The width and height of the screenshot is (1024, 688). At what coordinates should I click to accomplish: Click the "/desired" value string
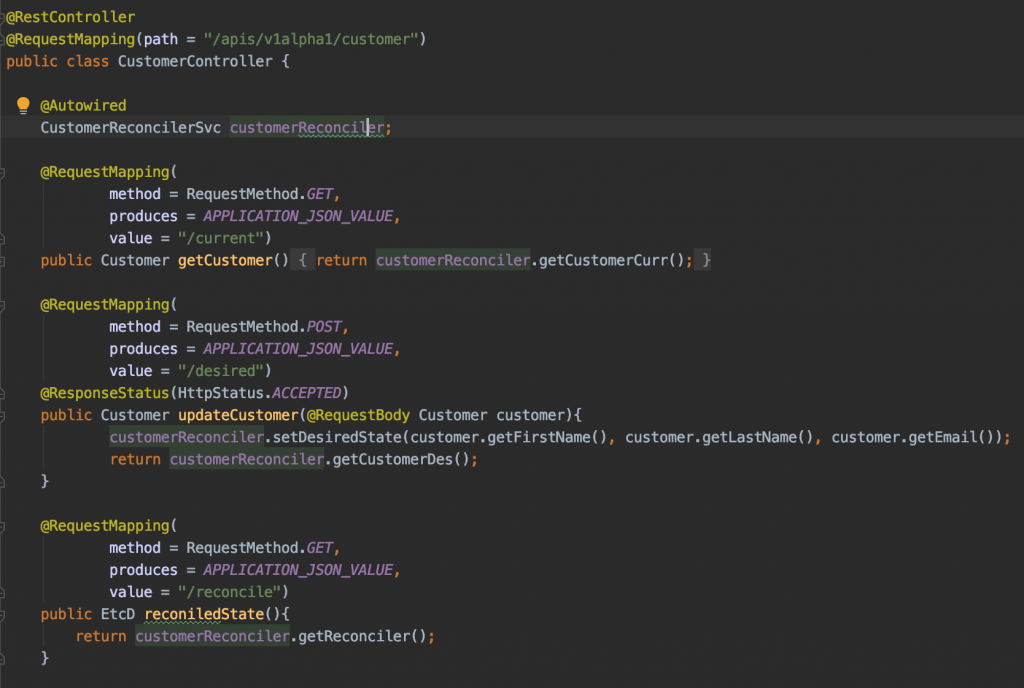(230, 371)
